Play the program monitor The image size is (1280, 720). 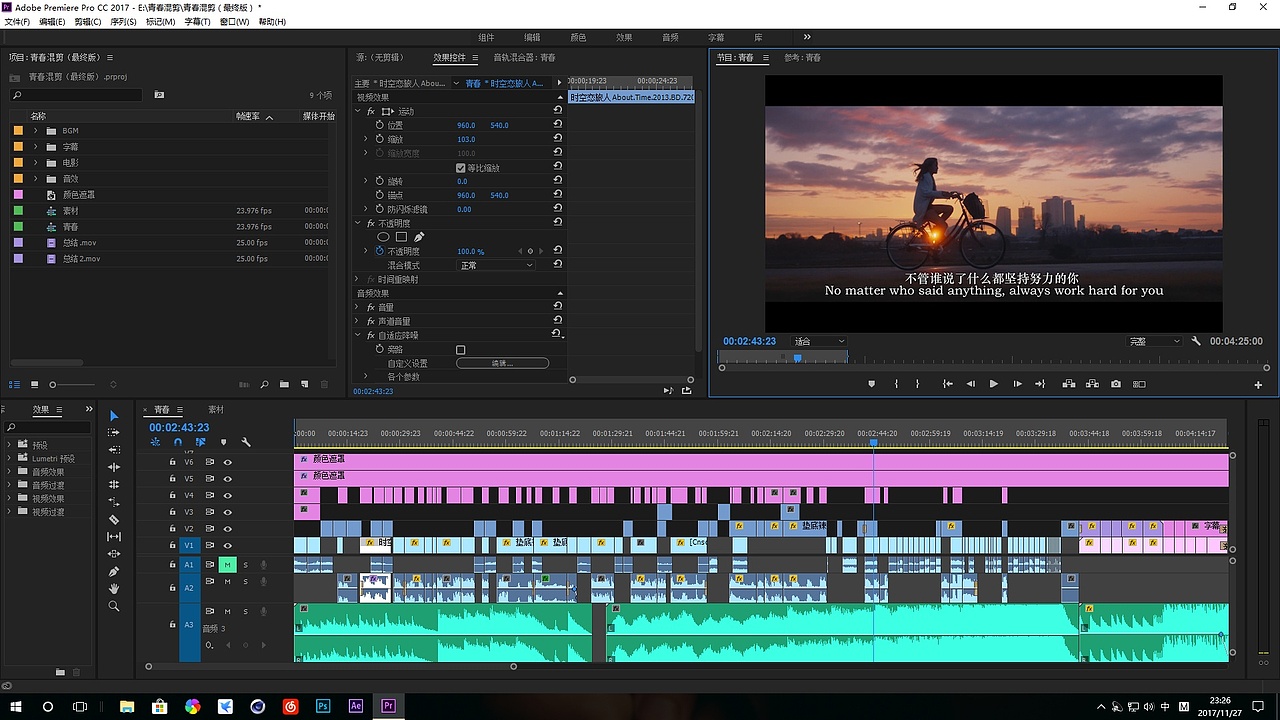pyautogui.click(x=993, y=384)
